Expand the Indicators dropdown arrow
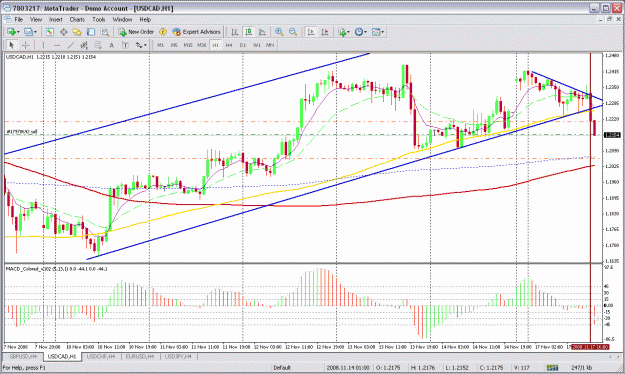This screenshot has width=625, height=374. [x=348, y=32]
